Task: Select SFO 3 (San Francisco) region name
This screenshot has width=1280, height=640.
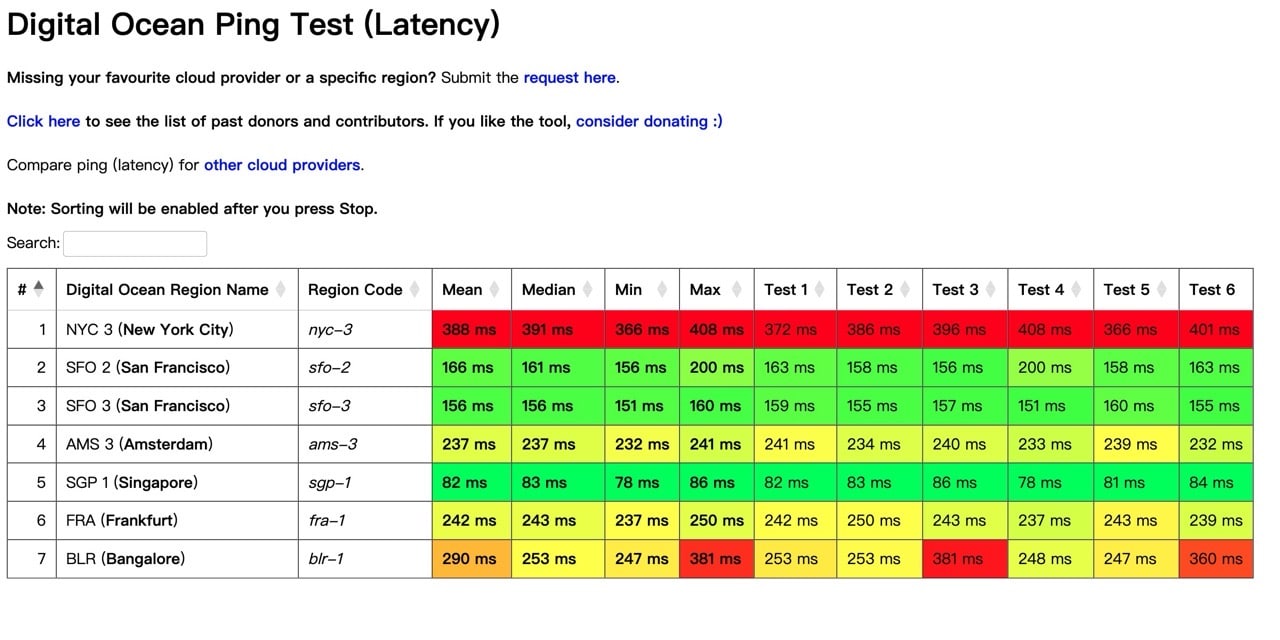Action: point(148,406)
